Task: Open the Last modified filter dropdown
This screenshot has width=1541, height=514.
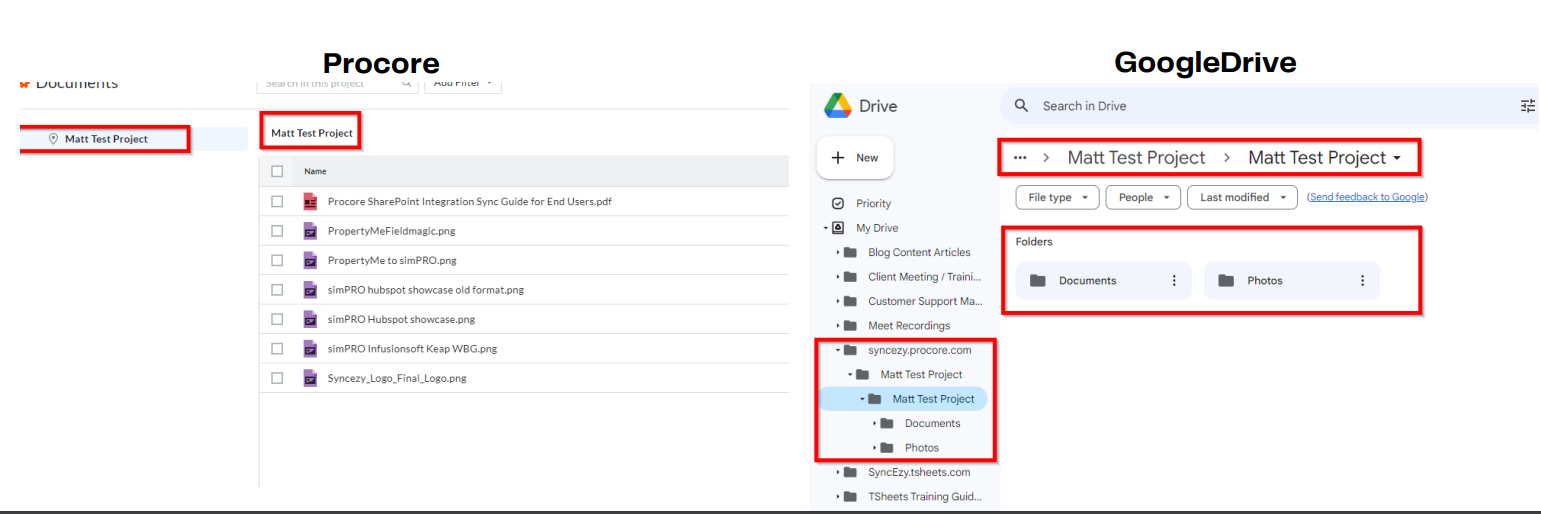Action: pos(1242,197)
